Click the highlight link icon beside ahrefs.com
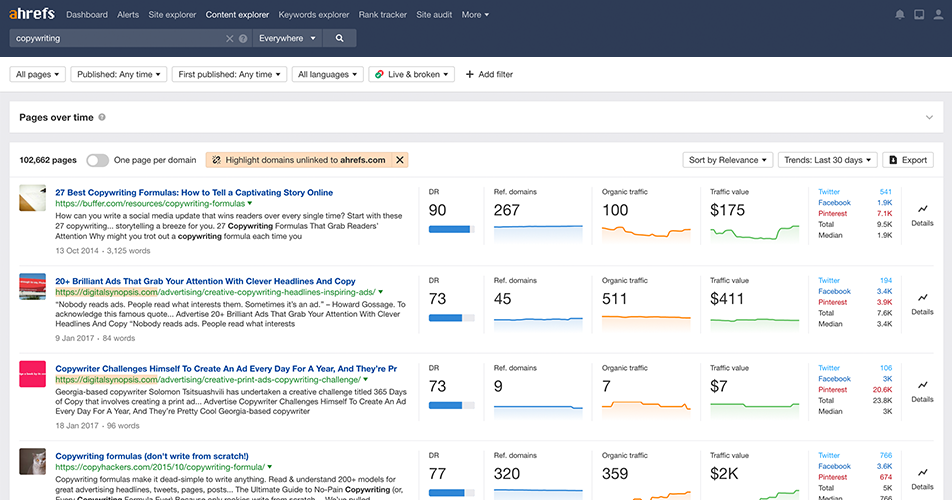952x500 pixels. (216, 160)
